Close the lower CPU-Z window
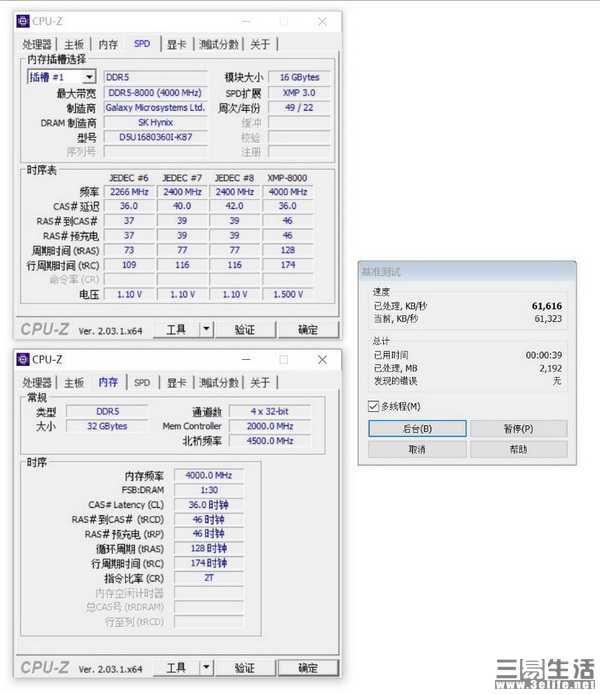This screenshot has height=694, width=600. [x=323, y=359]
